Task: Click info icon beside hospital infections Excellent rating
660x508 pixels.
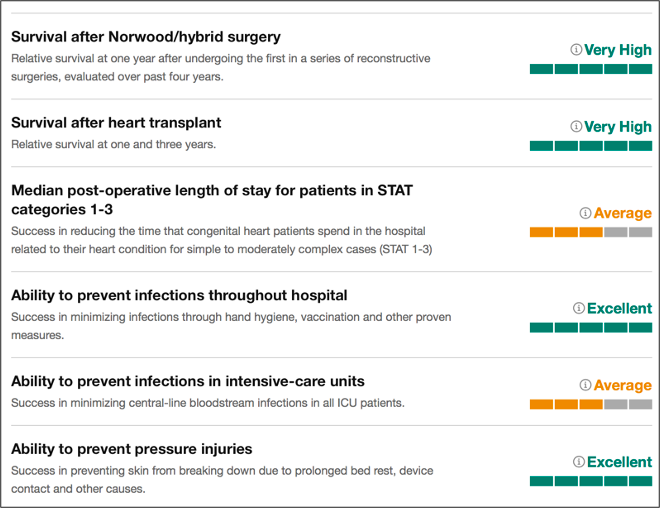Action: [x=578, y=309]
